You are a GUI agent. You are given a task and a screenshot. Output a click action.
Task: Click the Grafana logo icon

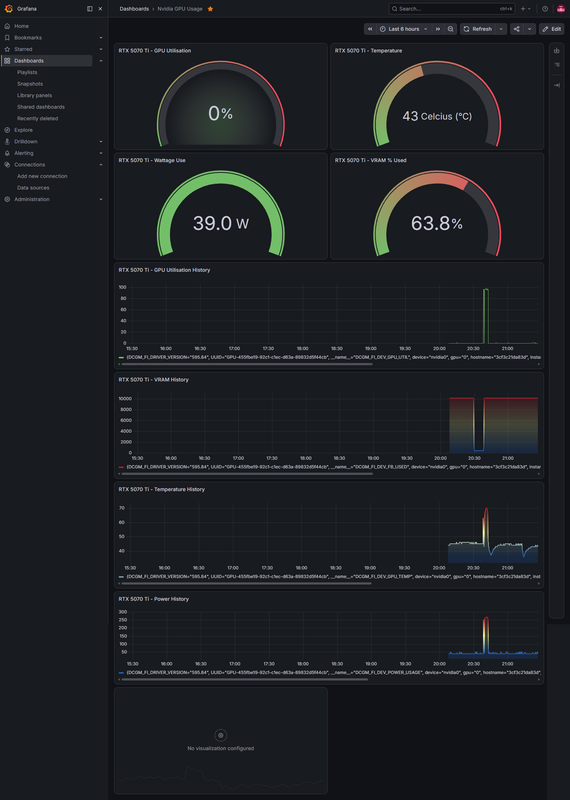tap(8, 9)
